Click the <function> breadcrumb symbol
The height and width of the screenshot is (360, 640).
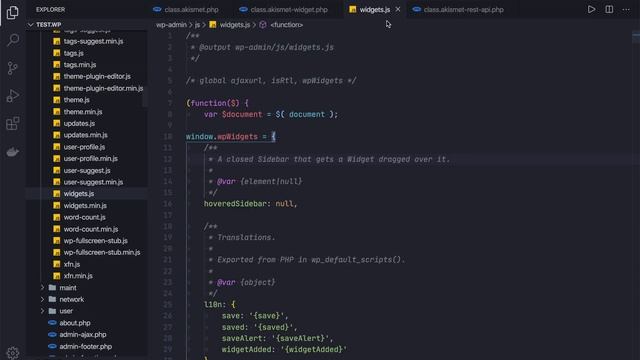(x=287, y=25)
